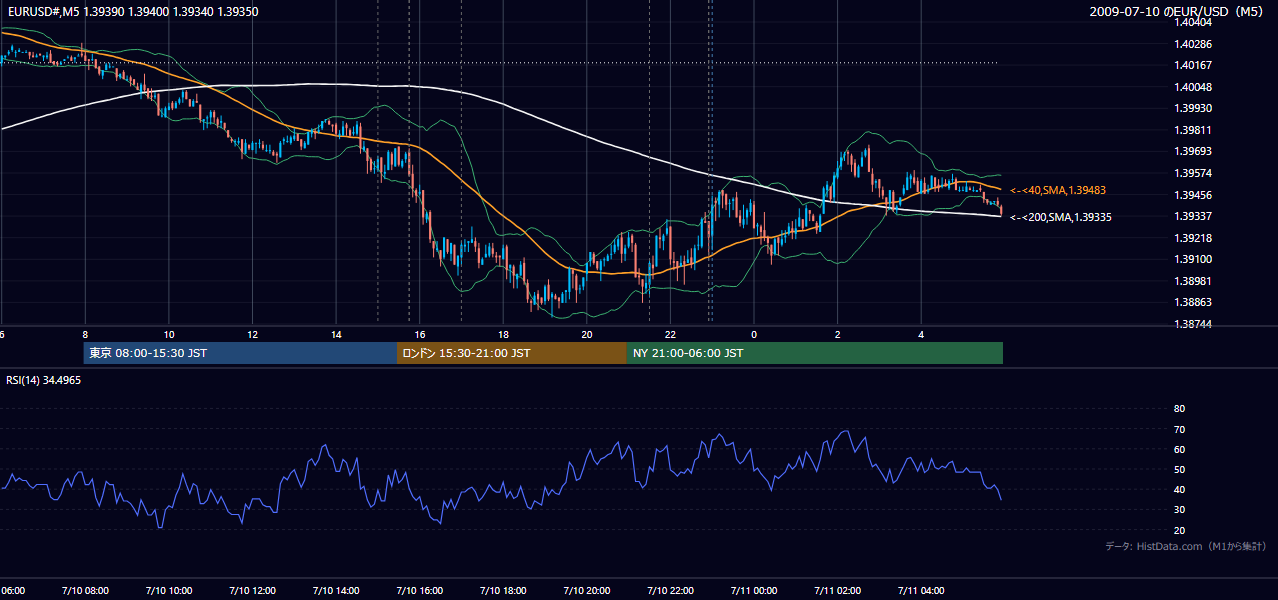The width and height of the screenshot is (1278, 600).
Task: Click price axis value 1.40286
Action: [1193, 44]
